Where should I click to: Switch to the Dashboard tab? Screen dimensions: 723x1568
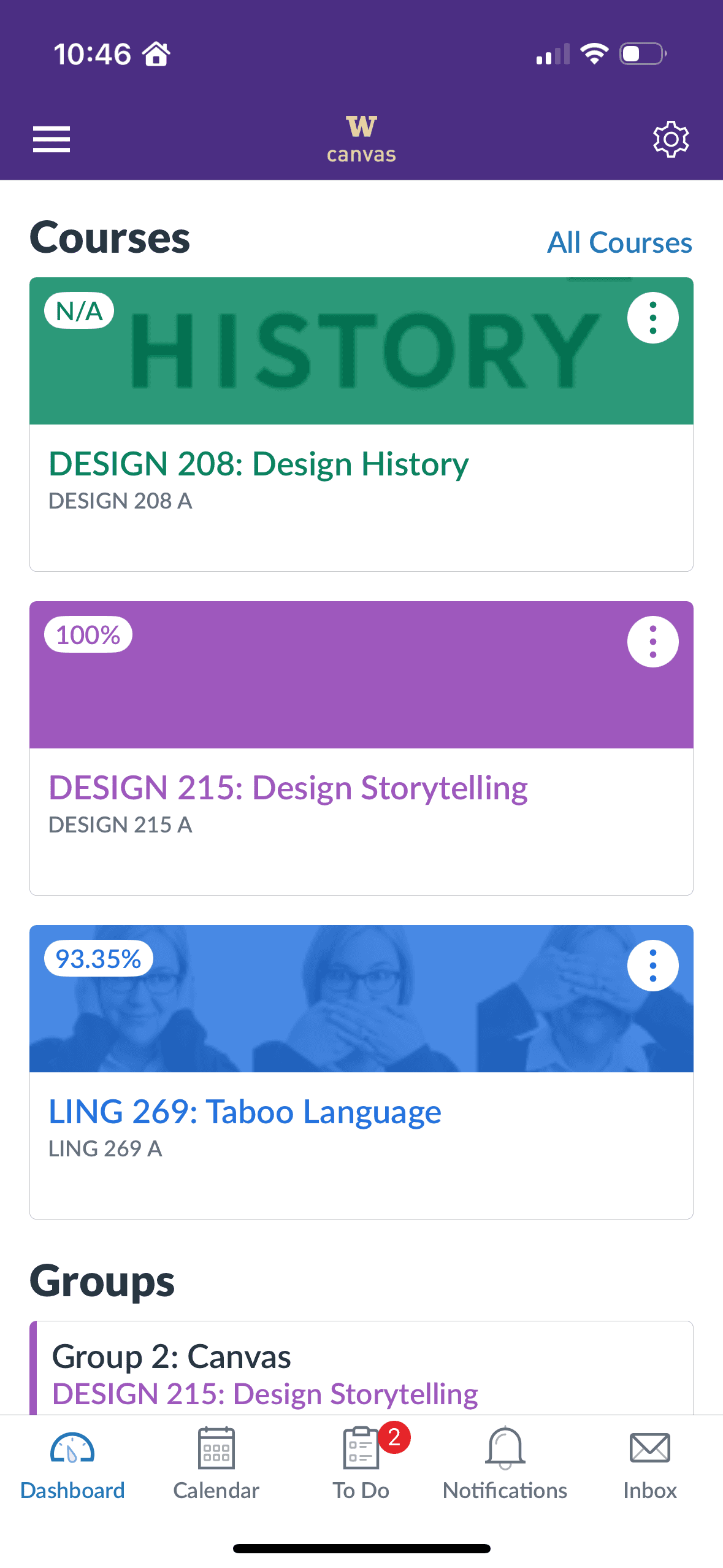click(x=72, y=1472)
